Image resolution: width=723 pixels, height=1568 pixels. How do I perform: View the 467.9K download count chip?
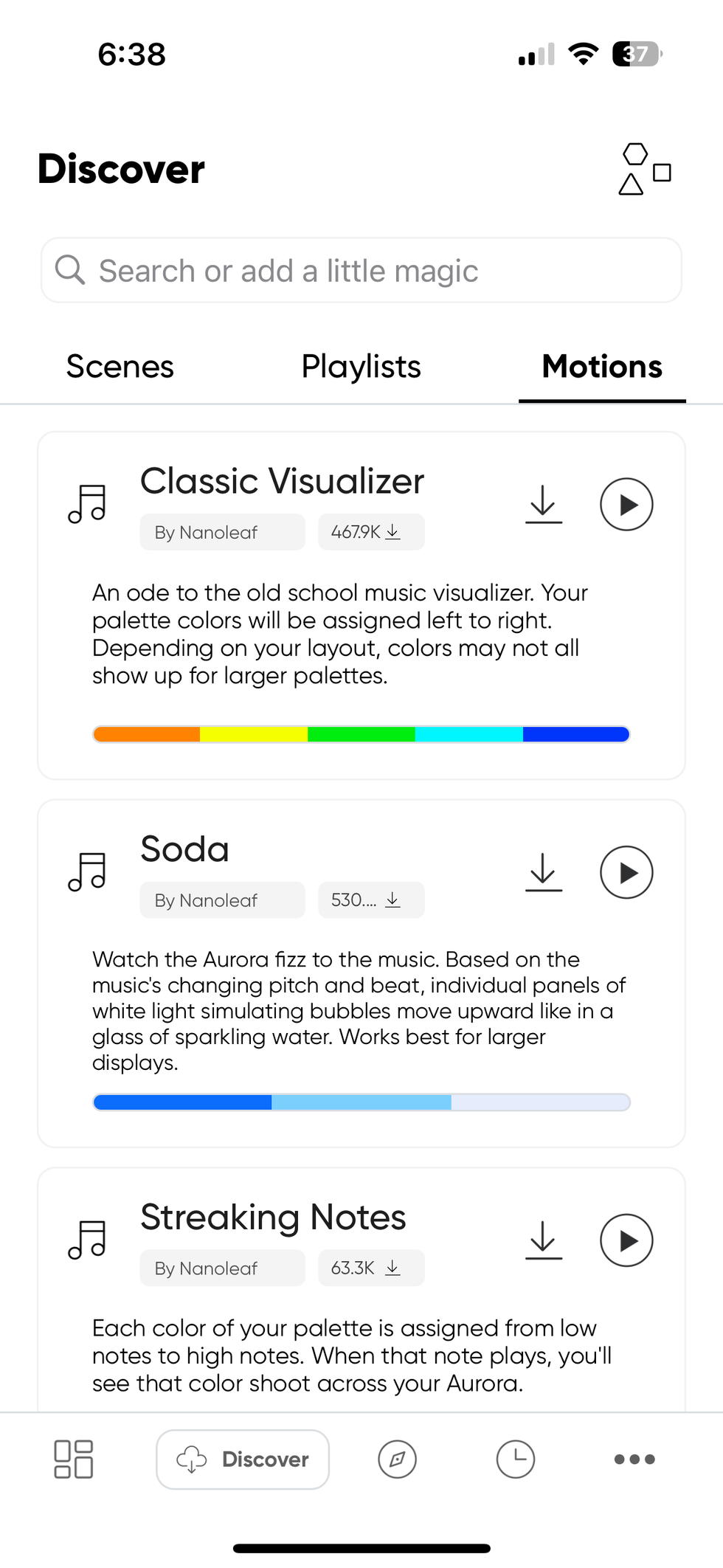[371, 531]
